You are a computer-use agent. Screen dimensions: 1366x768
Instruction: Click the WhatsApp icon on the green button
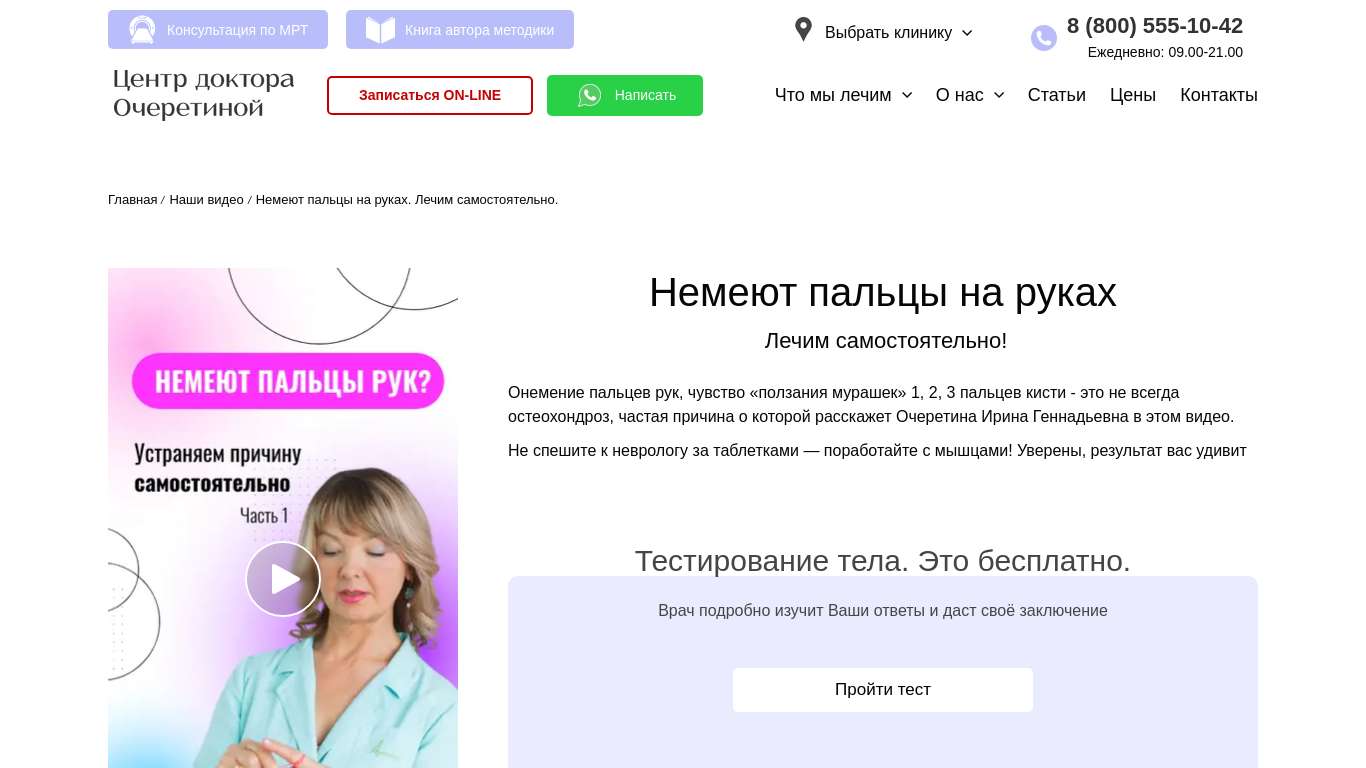coord(590,95)
